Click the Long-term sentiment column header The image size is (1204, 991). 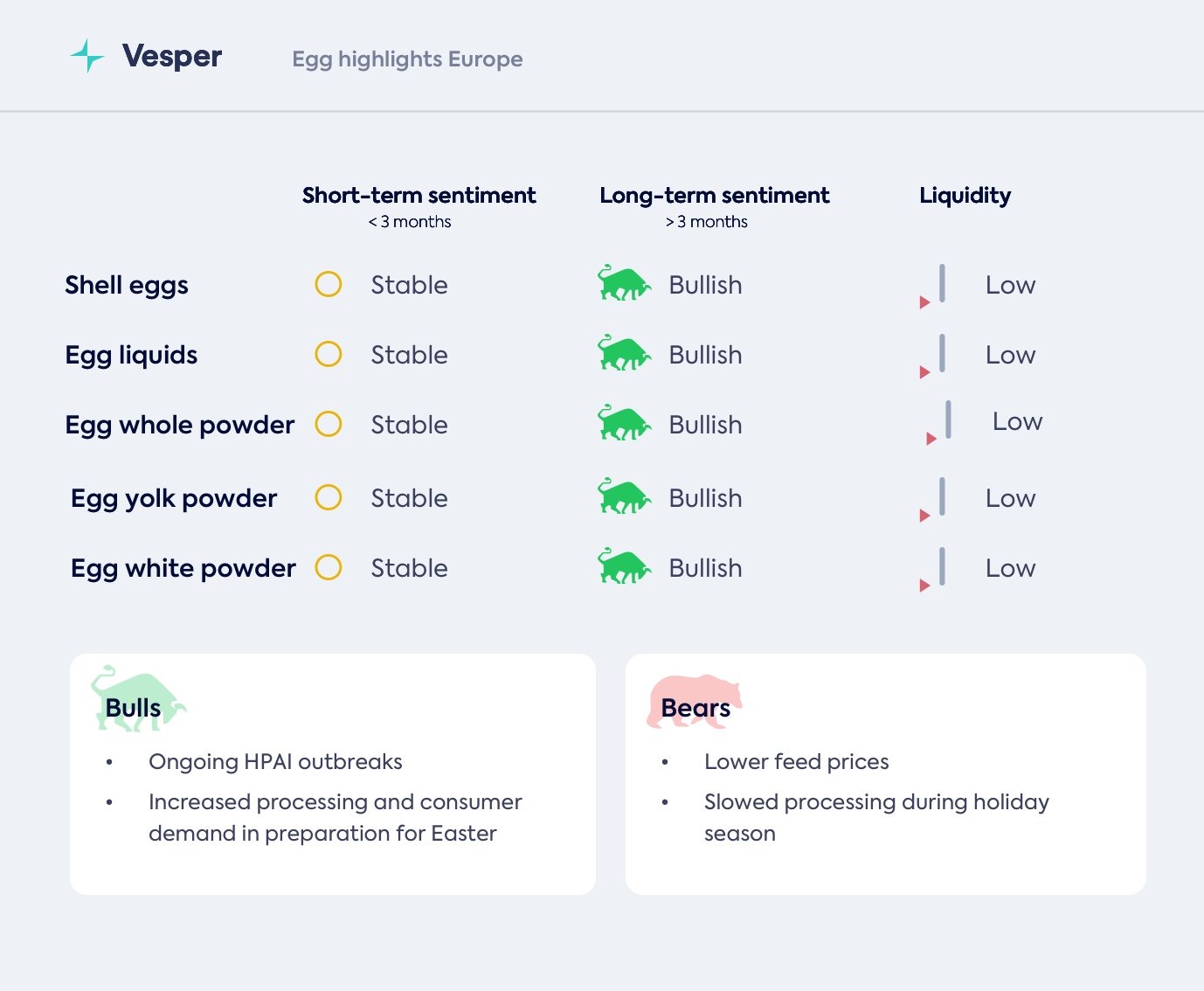[714, 196]
